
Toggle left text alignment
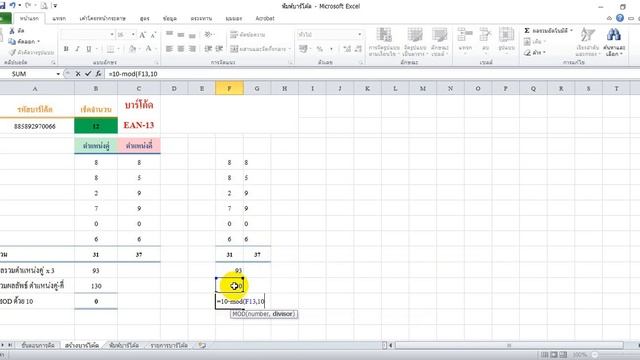click(169, 49)
